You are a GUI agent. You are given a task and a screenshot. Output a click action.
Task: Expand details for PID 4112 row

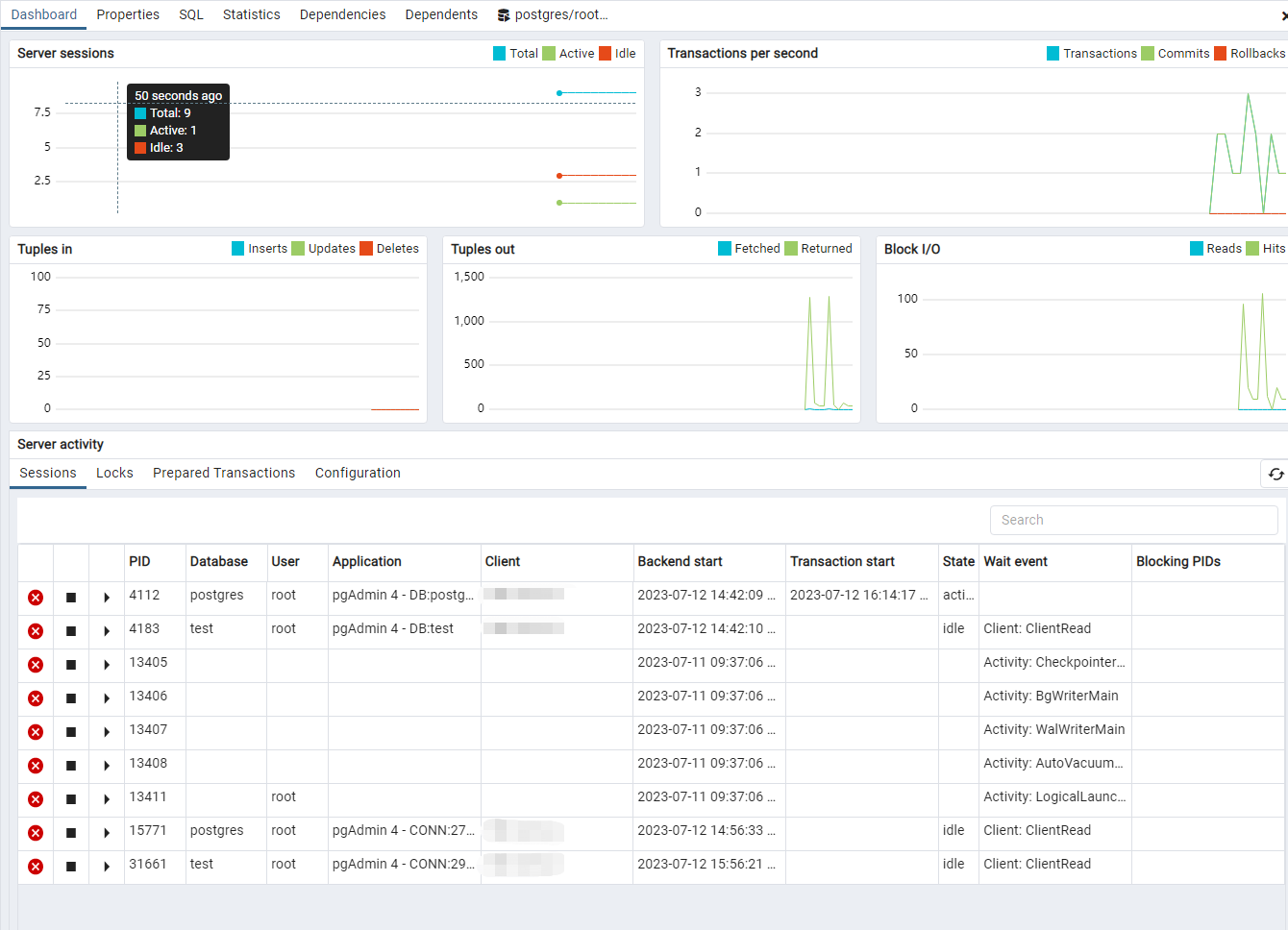pos(107,598)
